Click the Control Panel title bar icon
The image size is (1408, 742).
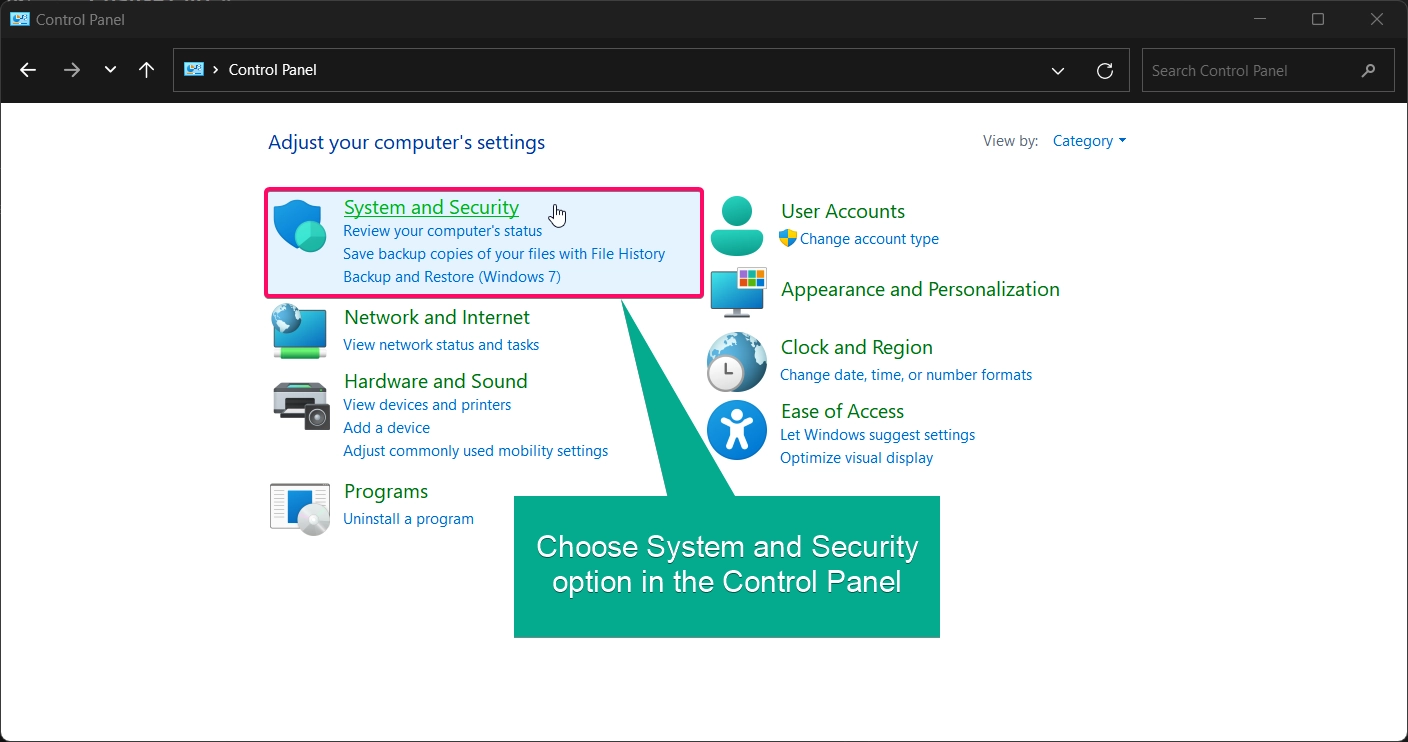click(19, 19)
